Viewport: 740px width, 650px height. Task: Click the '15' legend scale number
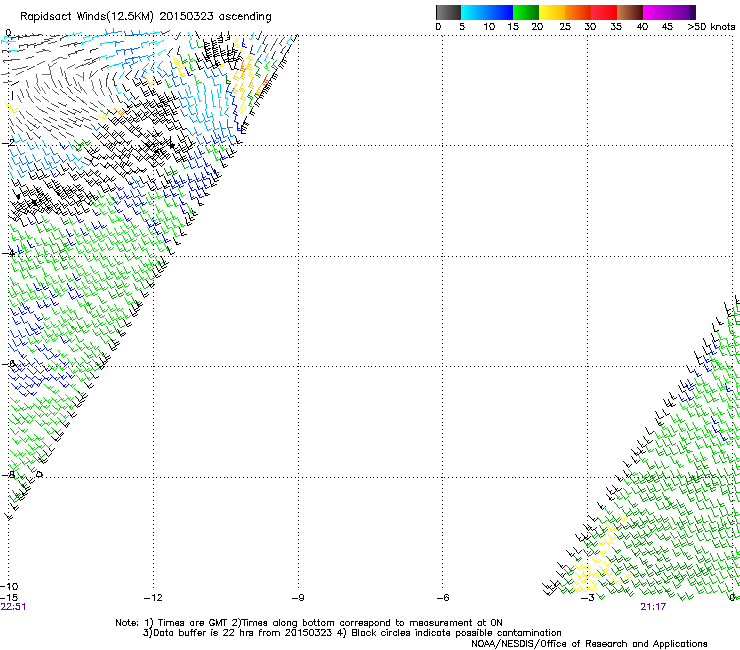tap(513, 27)
